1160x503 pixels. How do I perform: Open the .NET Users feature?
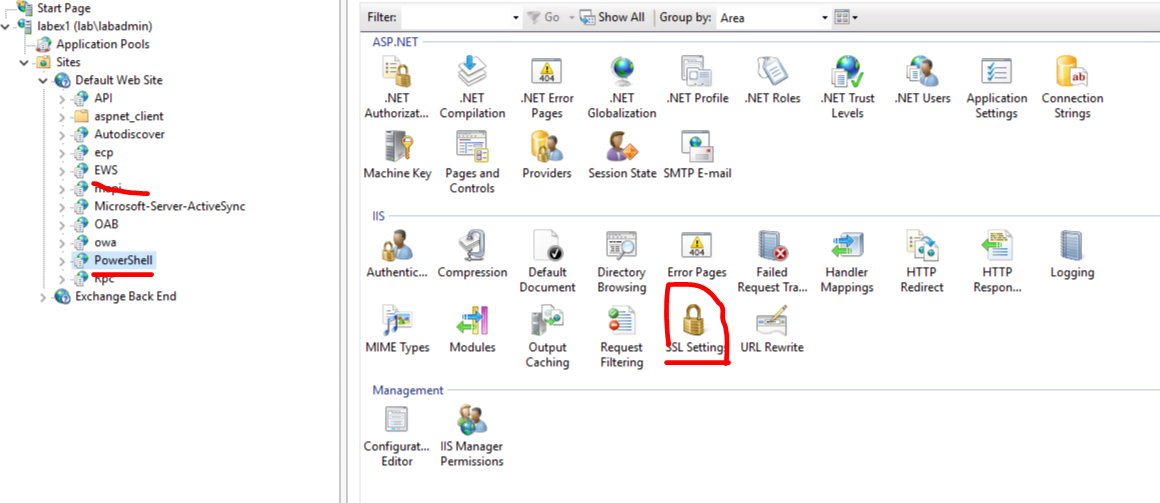tap(922, 81)
